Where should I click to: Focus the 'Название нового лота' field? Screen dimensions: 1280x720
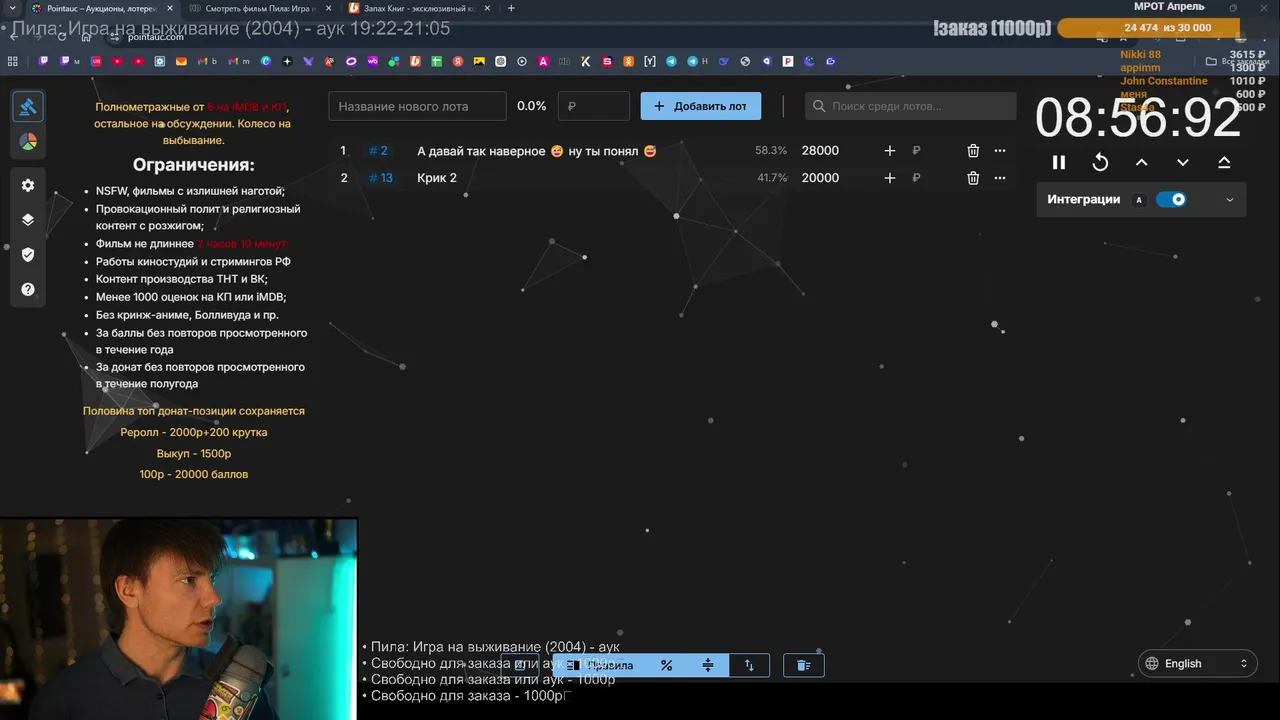coord(418,106)
